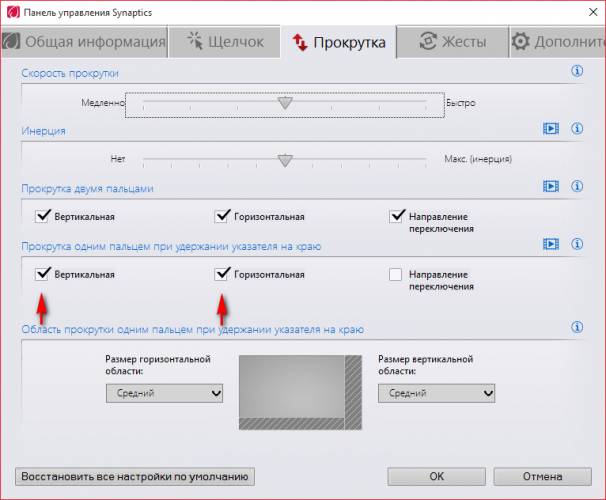Screen dimensions: 606x500
Task: Switch to the Щелчок tab
Action: point(223,42)
